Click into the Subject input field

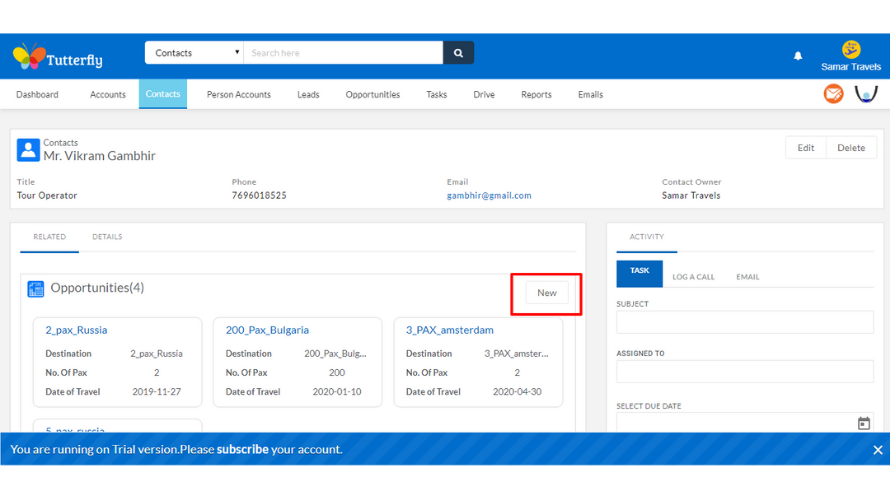[x=744, y=322]
